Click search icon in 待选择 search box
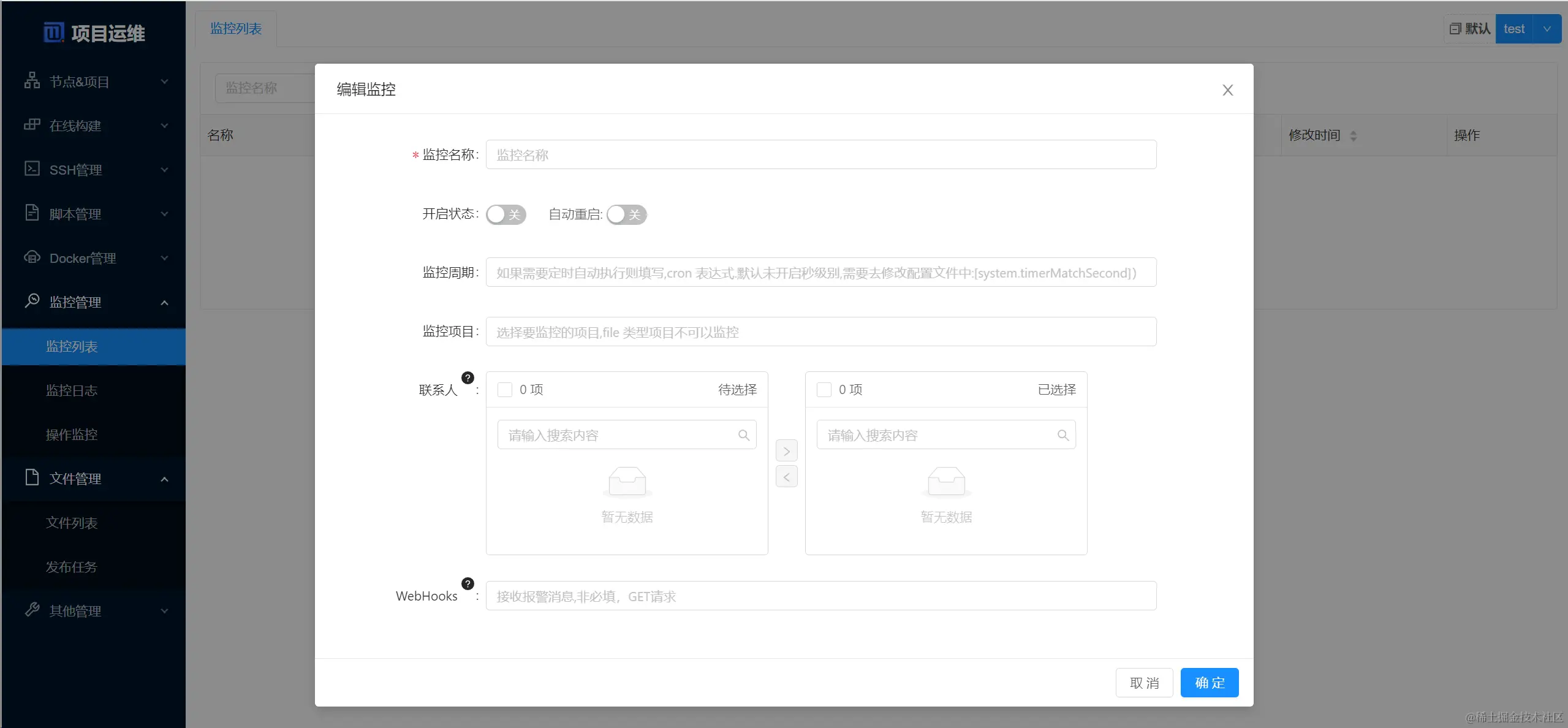 (744, 435)
